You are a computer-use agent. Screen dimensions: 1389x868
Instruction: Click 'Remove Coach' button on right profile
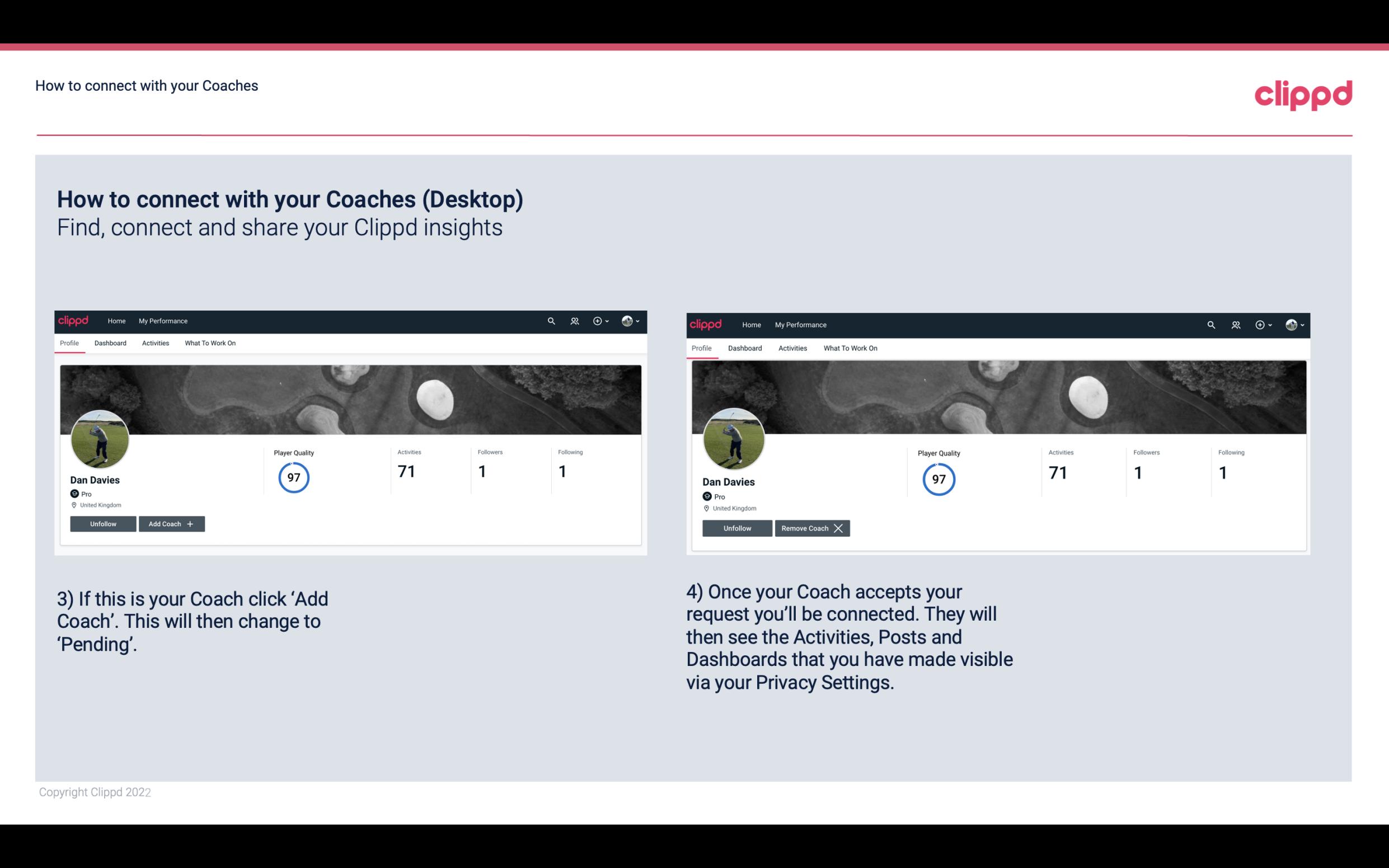(812, 528)
